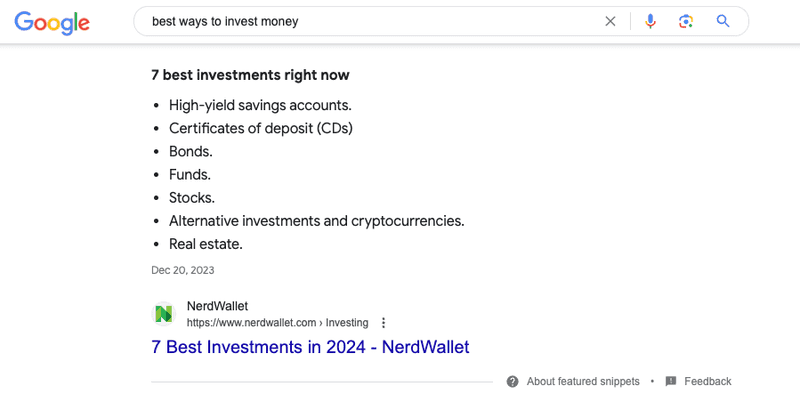Click the nerdwallet.com URL breadcrumb
This screenshot has width=800, height=408.
277,323
